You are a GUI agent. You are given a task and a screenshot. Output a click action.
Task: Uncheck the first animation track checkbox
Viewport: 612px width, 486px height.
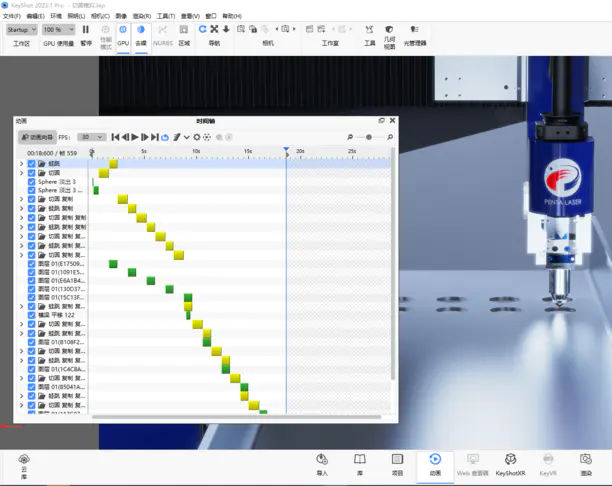pos(32,163)
